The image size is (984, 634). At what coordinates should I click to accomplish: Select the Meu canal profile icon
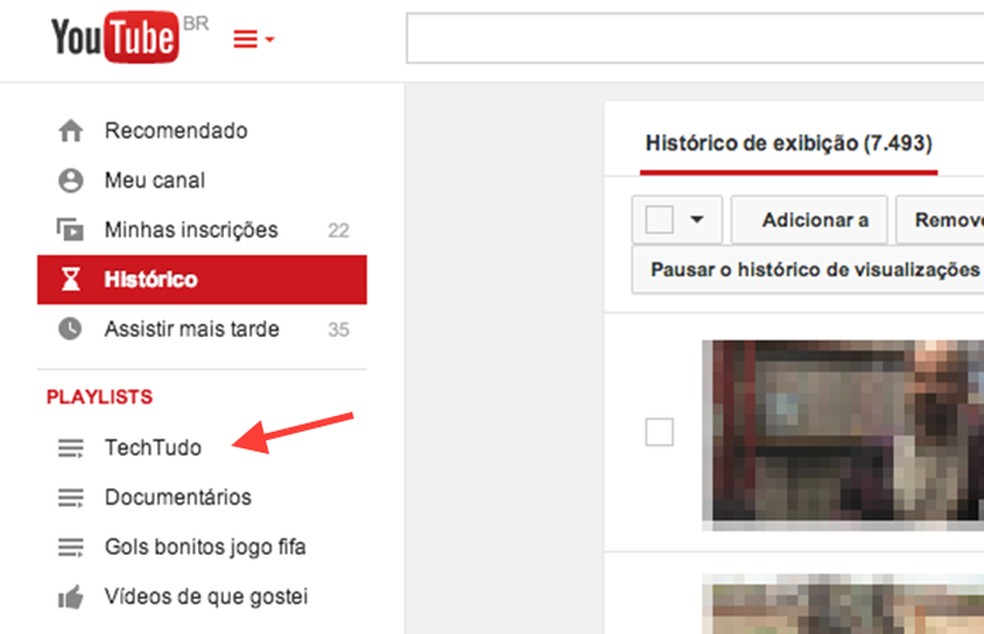click(x=70, y=180)
